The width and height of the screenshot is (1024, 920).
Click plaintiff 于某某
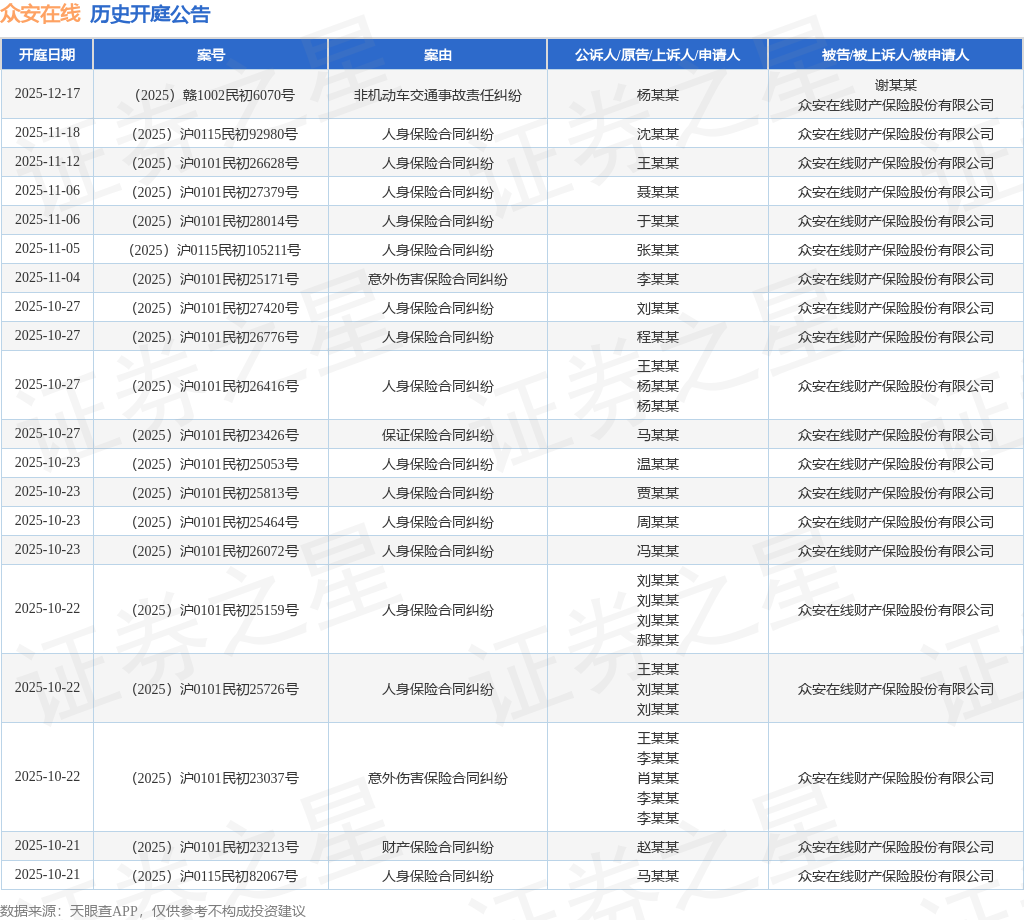(658, 221)
